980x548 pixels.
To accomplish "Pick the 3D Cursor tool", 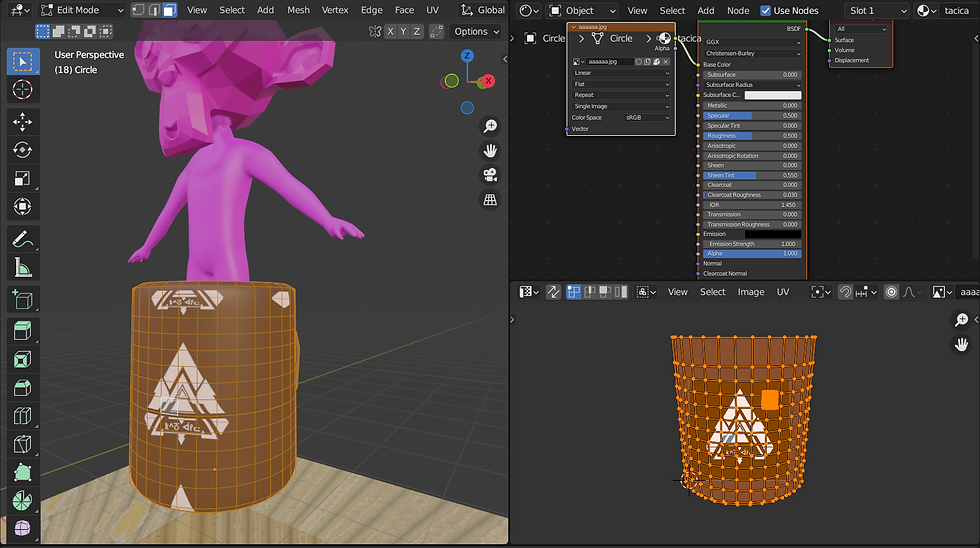I will (x=22, y=90).
